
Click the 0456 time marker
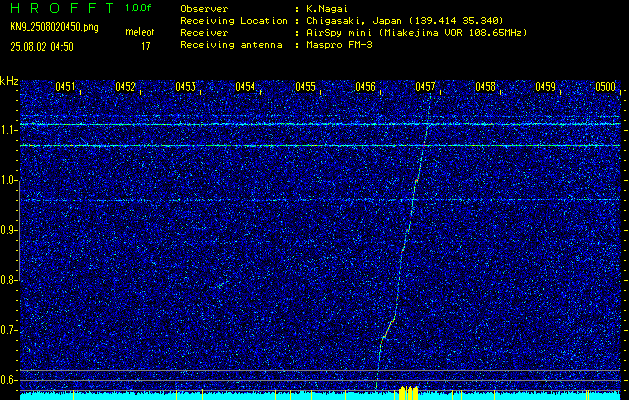point(365,86)
